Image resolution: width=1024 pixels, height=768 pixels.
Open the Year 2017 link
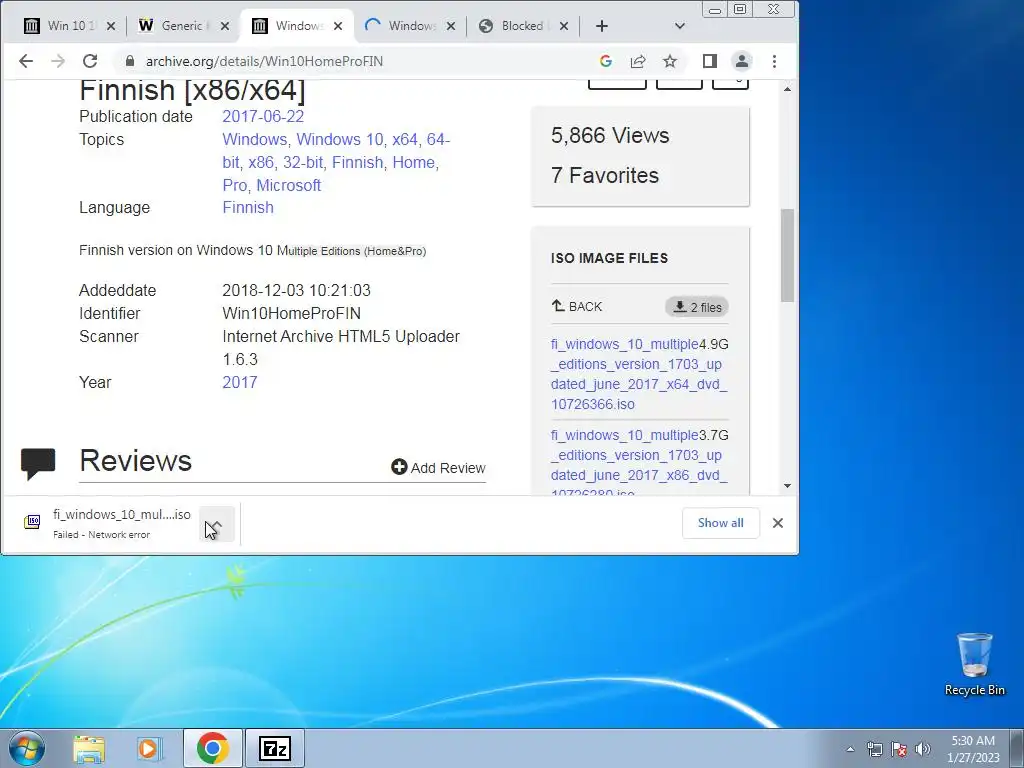point(240,382)
